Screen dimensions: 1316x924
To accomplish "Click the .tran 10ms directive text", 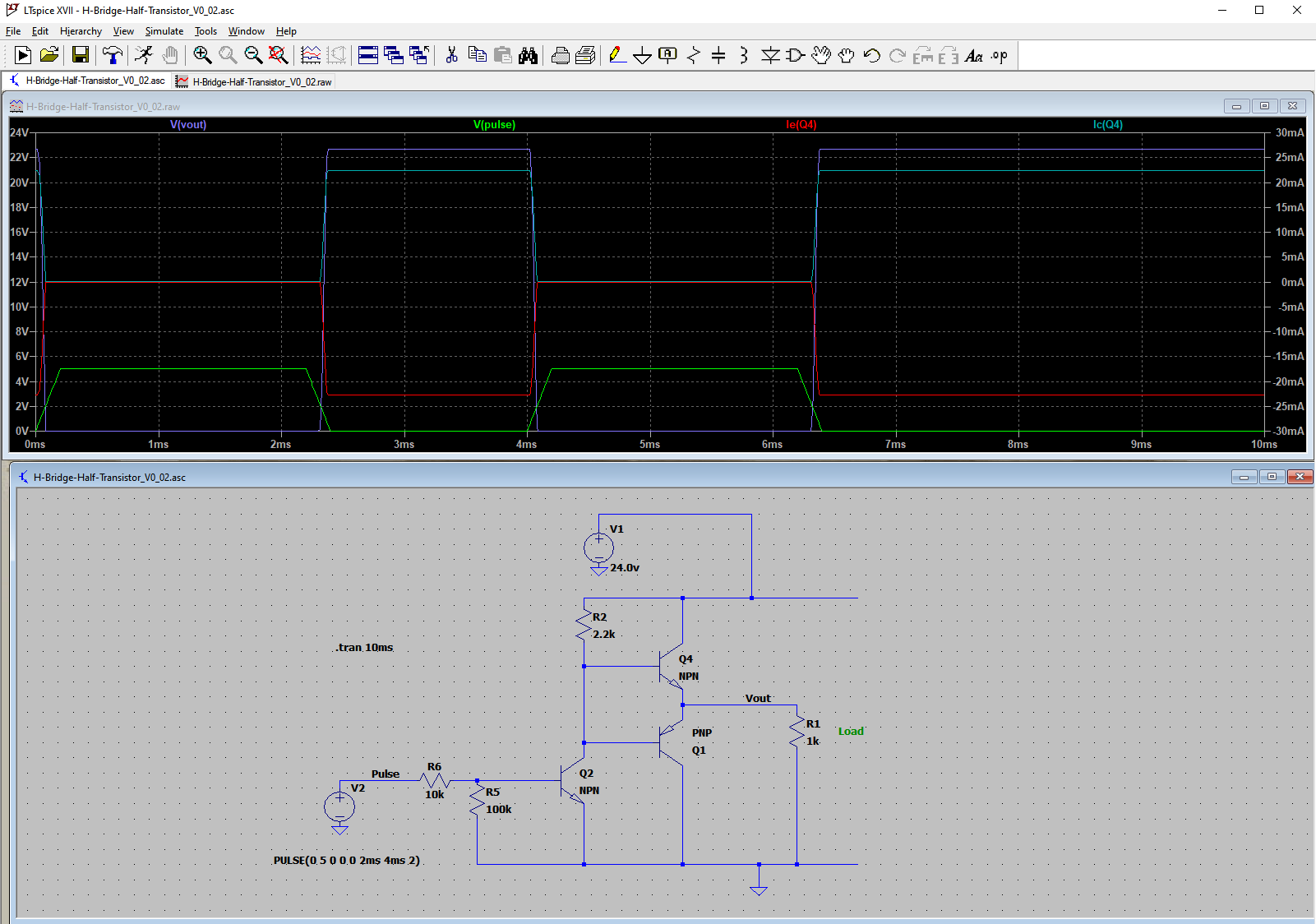I will (364, 648).
